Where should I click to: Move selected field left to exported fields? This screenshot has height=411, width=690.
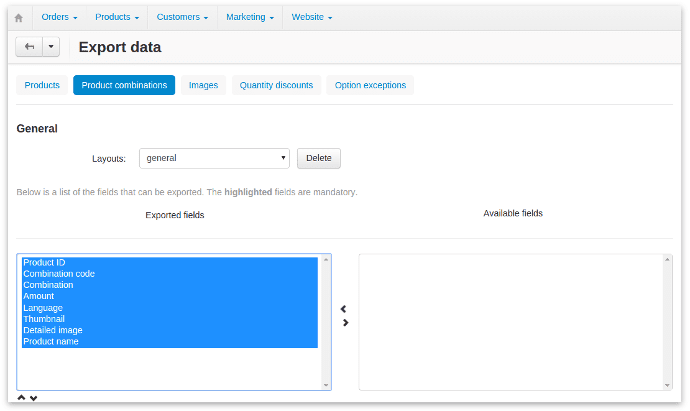click(x=344, y=309)
